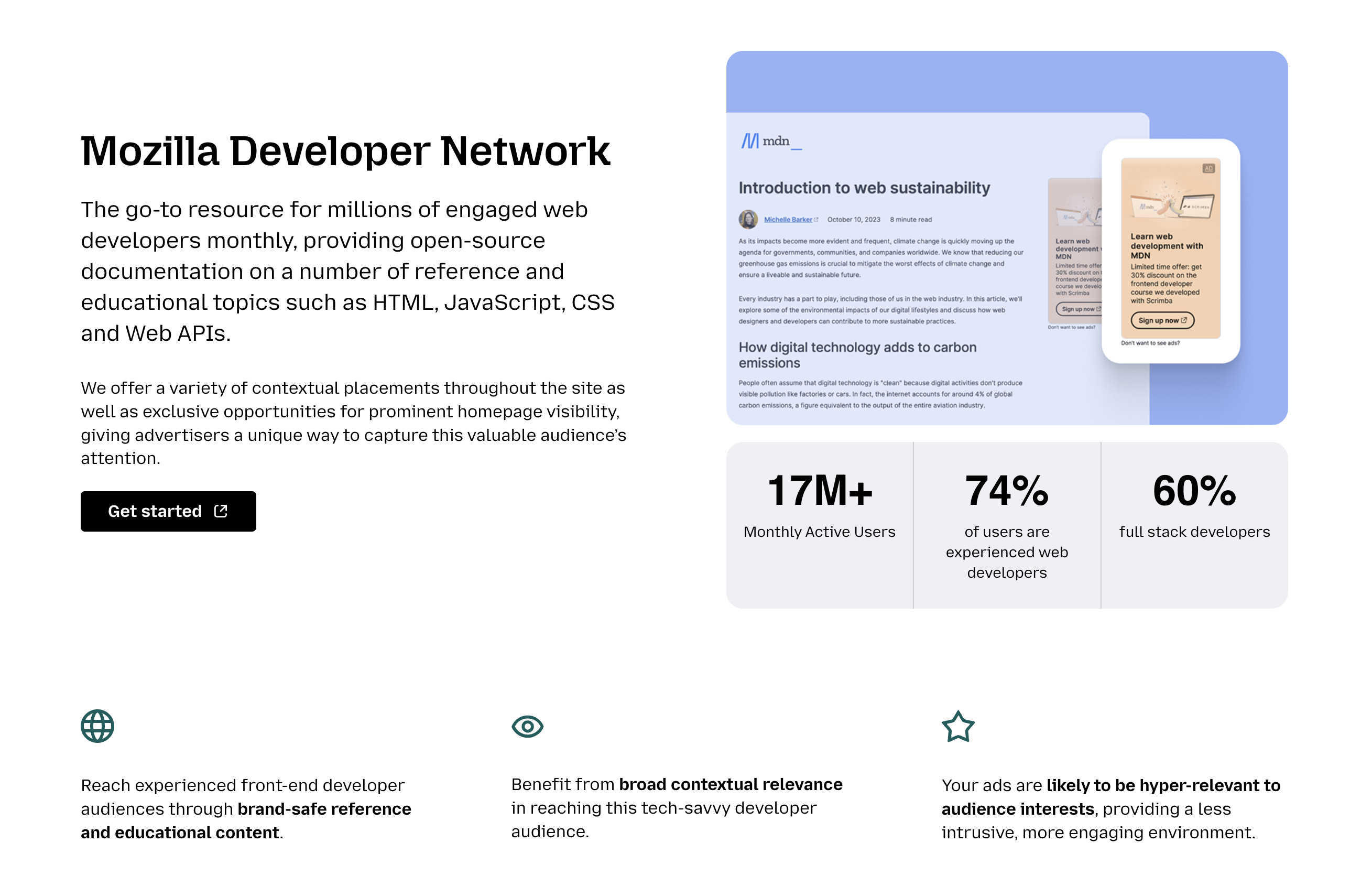This screenshot has width=1372, height=886.
Task: Click the author avatar beside Michelle Barker
Action: coord(748,219)
